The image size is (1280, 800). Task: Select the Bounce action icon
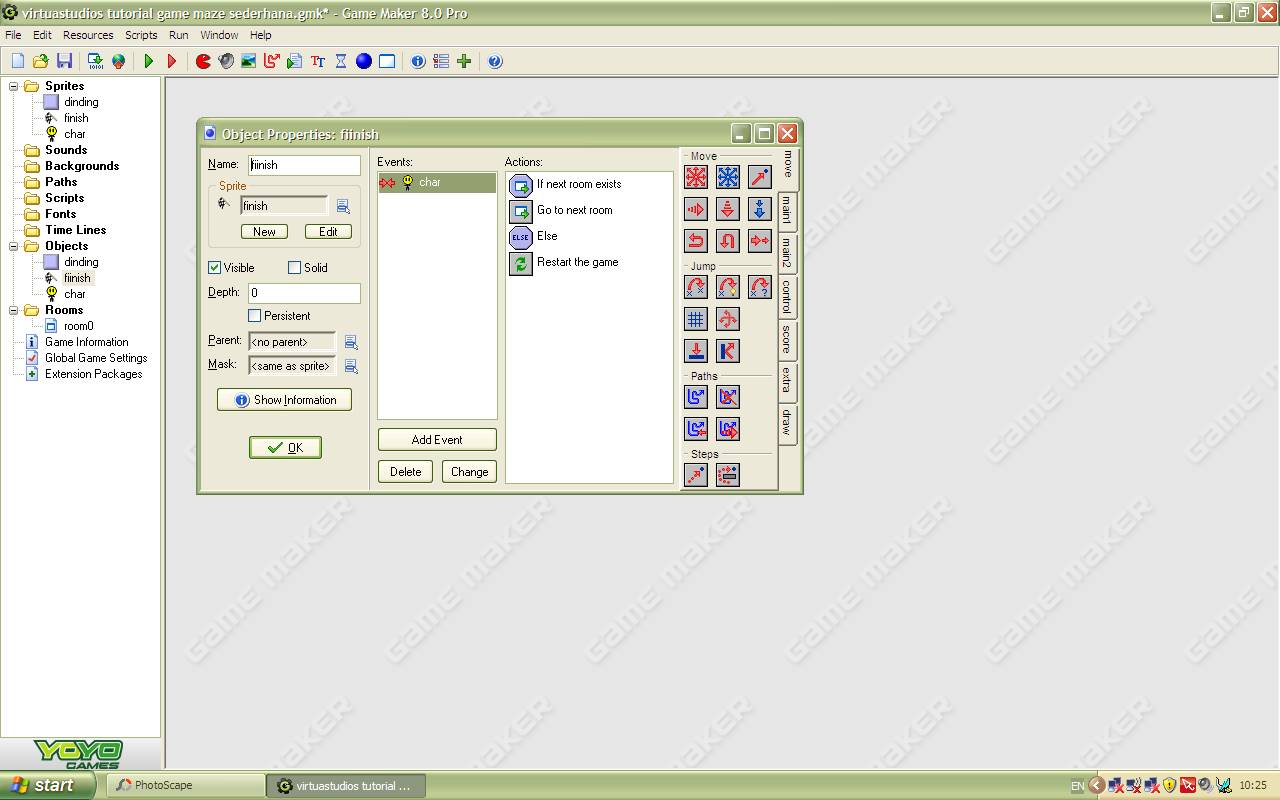click(728, 351)
